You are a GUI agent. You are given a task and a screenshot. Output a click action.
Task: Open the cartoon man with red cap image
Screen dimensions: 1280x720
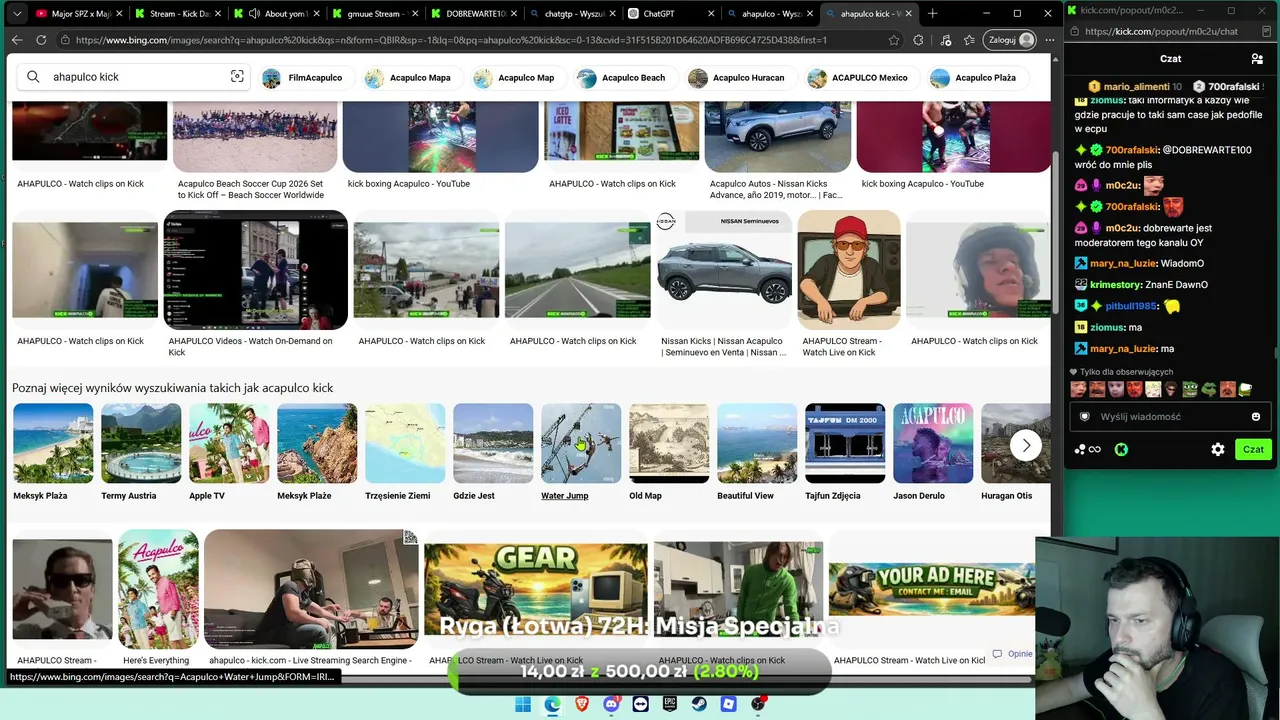point(849,270)
